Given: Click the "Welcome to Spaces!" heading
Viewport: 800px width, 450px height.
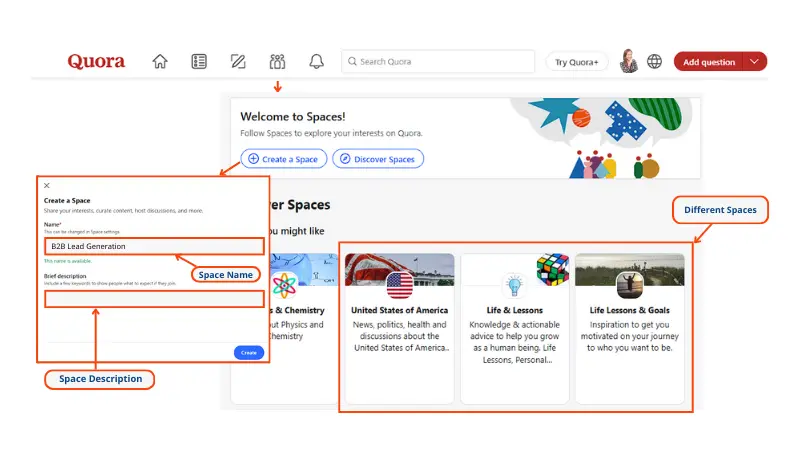Looking at the screenshot, I should tap(293, 116).
